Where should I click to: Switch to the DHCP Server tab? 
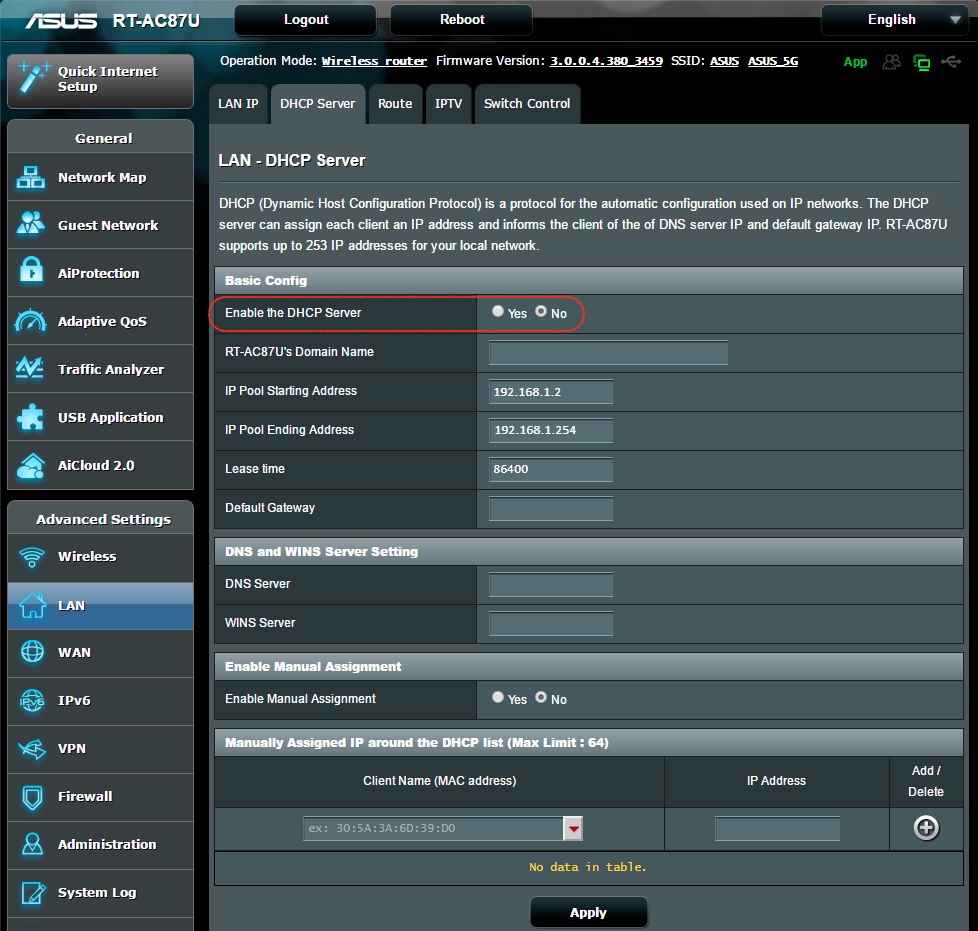click(317, 104)
